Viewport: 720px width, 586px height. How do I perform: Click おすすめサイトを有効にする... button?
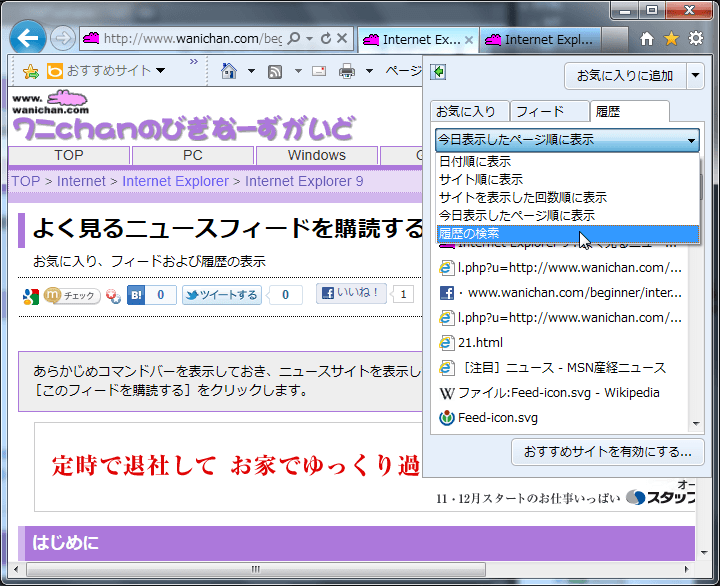tap(607, 452)
